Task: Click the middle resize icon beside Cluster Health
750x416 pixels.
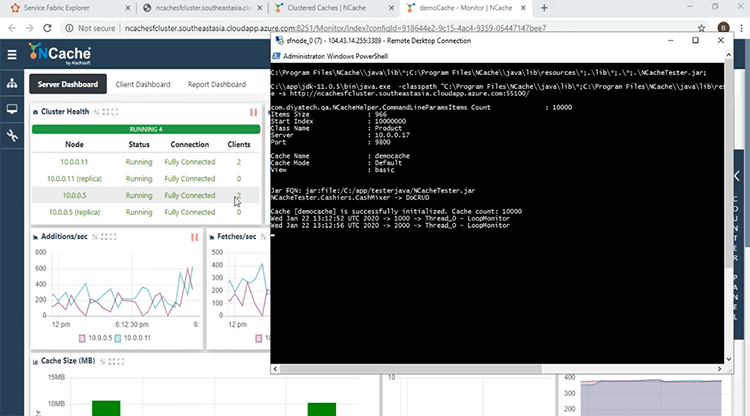Action: click(x=106, y=112)
